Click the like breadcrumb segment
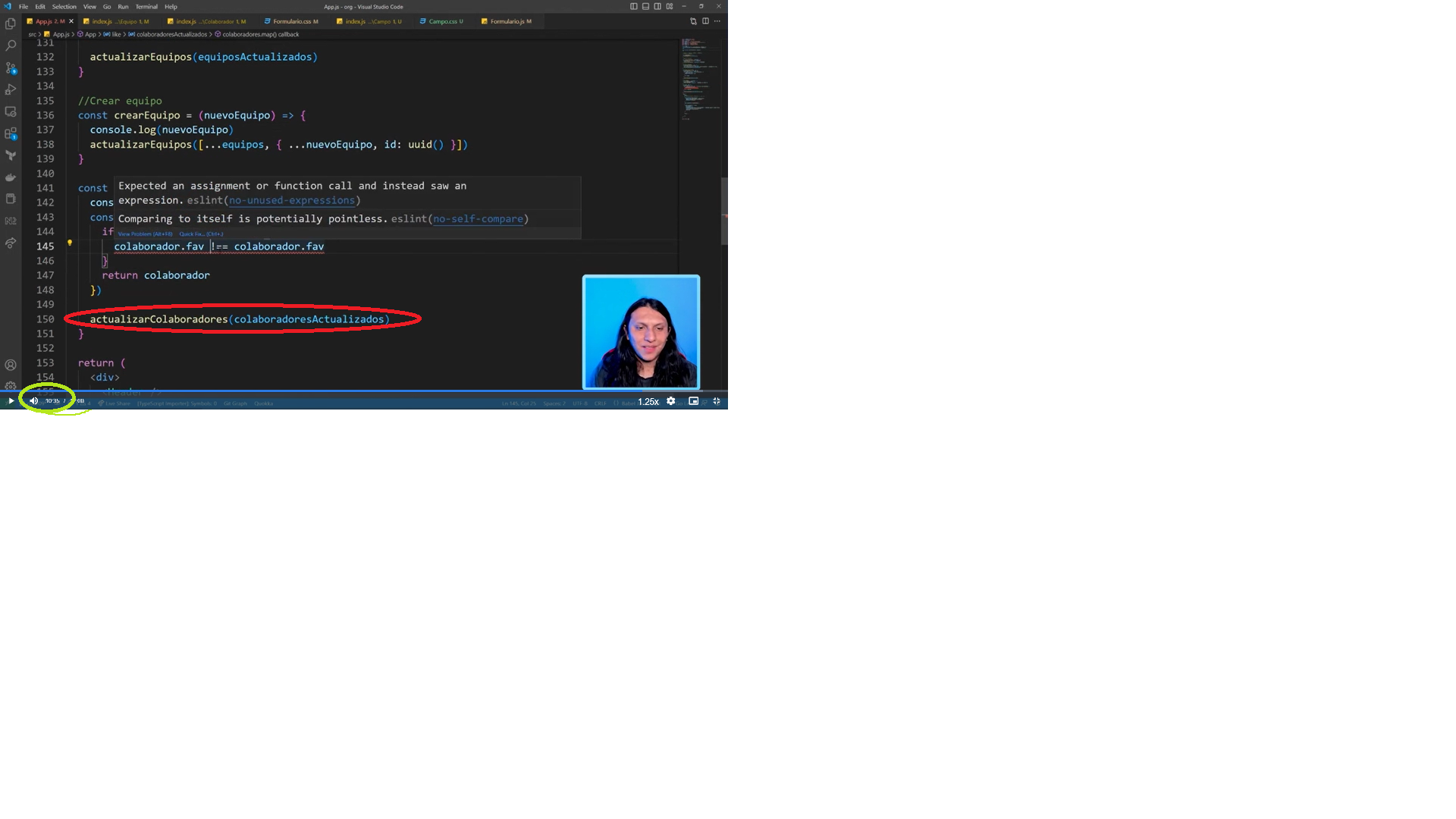 [112, 35]
